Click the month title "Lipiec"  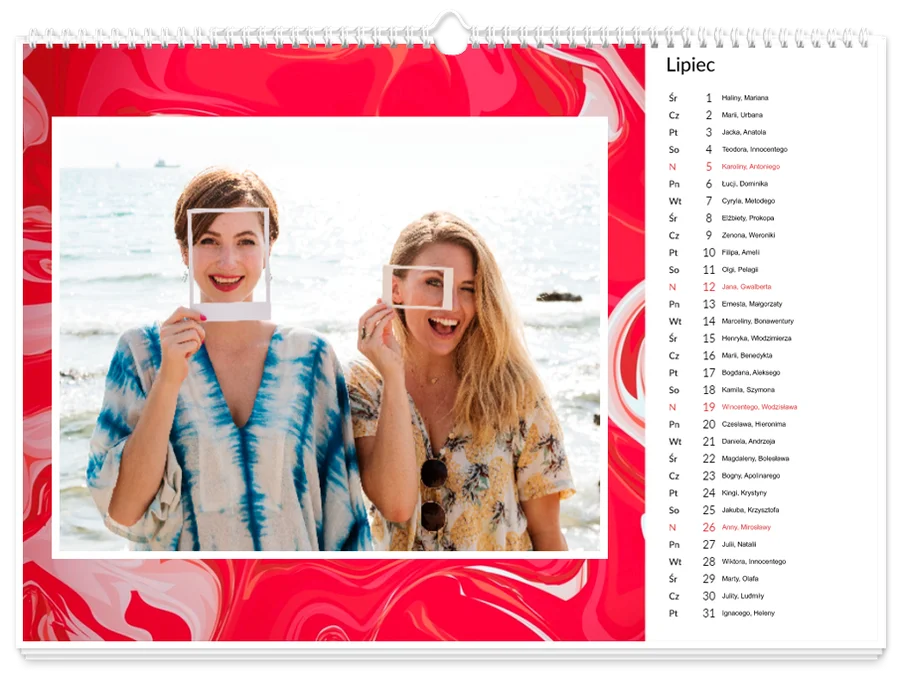pos(690,65)
